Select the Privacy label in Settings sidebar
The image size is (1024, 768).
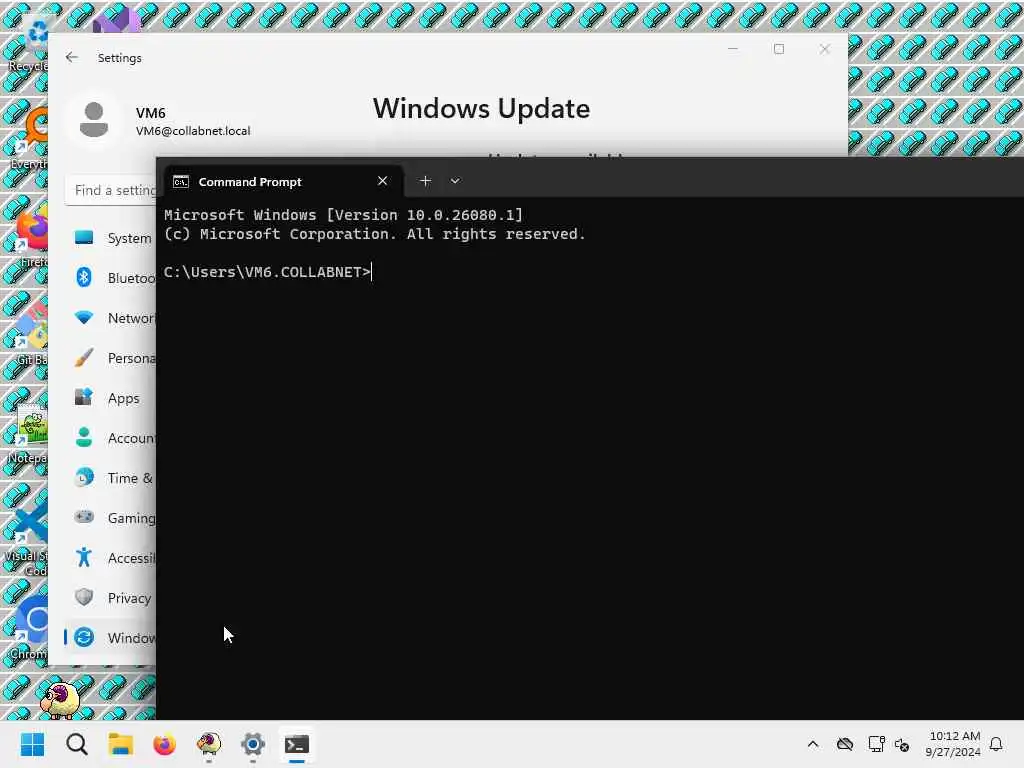point(129,598)
